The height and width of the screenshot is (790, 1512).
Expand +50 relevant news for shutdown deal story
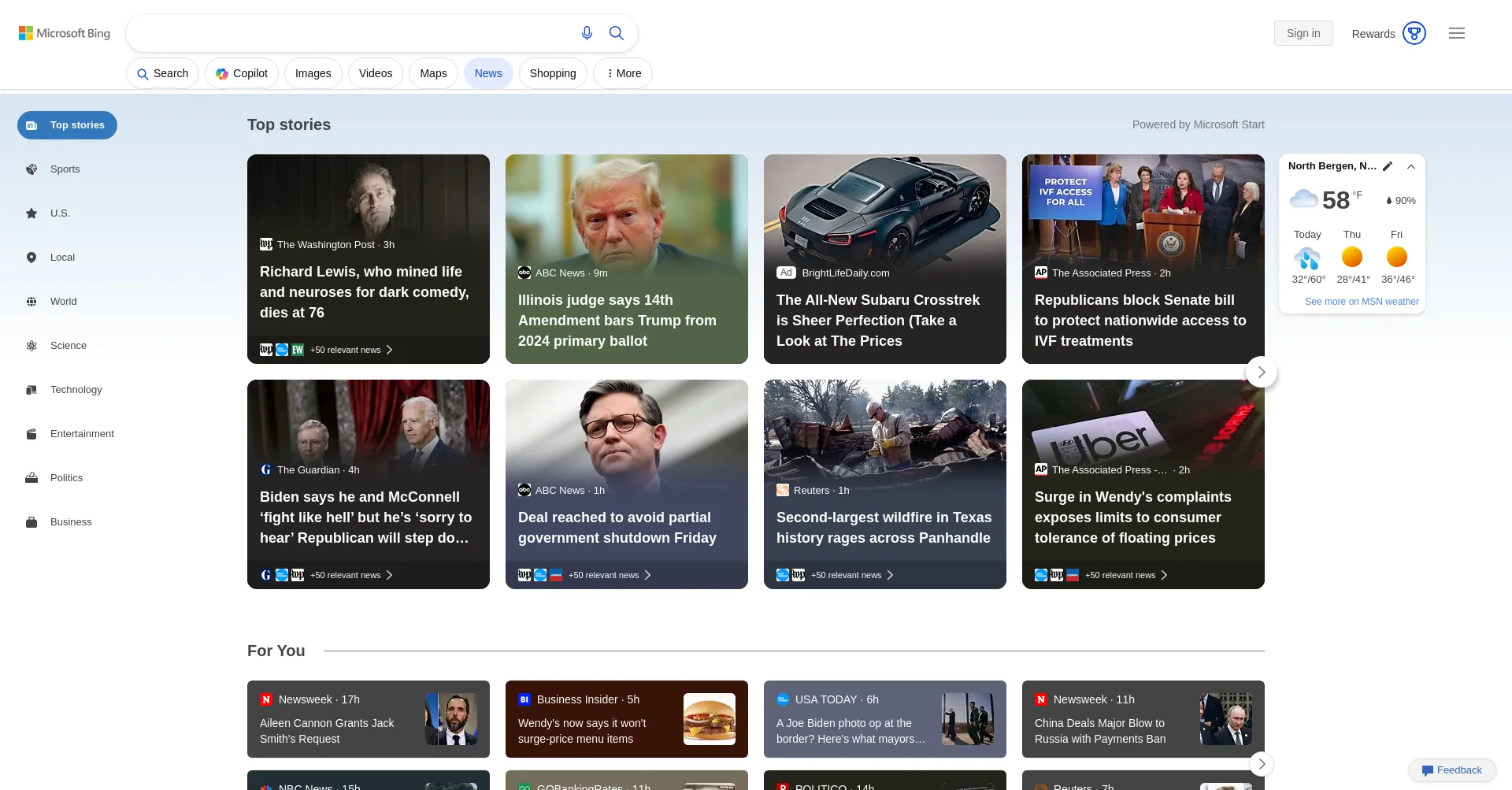click(x=610, y=575)
